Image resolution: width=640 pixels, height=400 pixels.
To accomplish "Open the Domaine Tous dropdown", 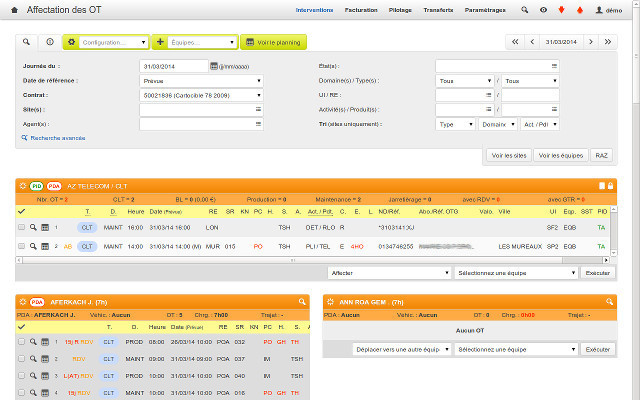I will (465, 81).
